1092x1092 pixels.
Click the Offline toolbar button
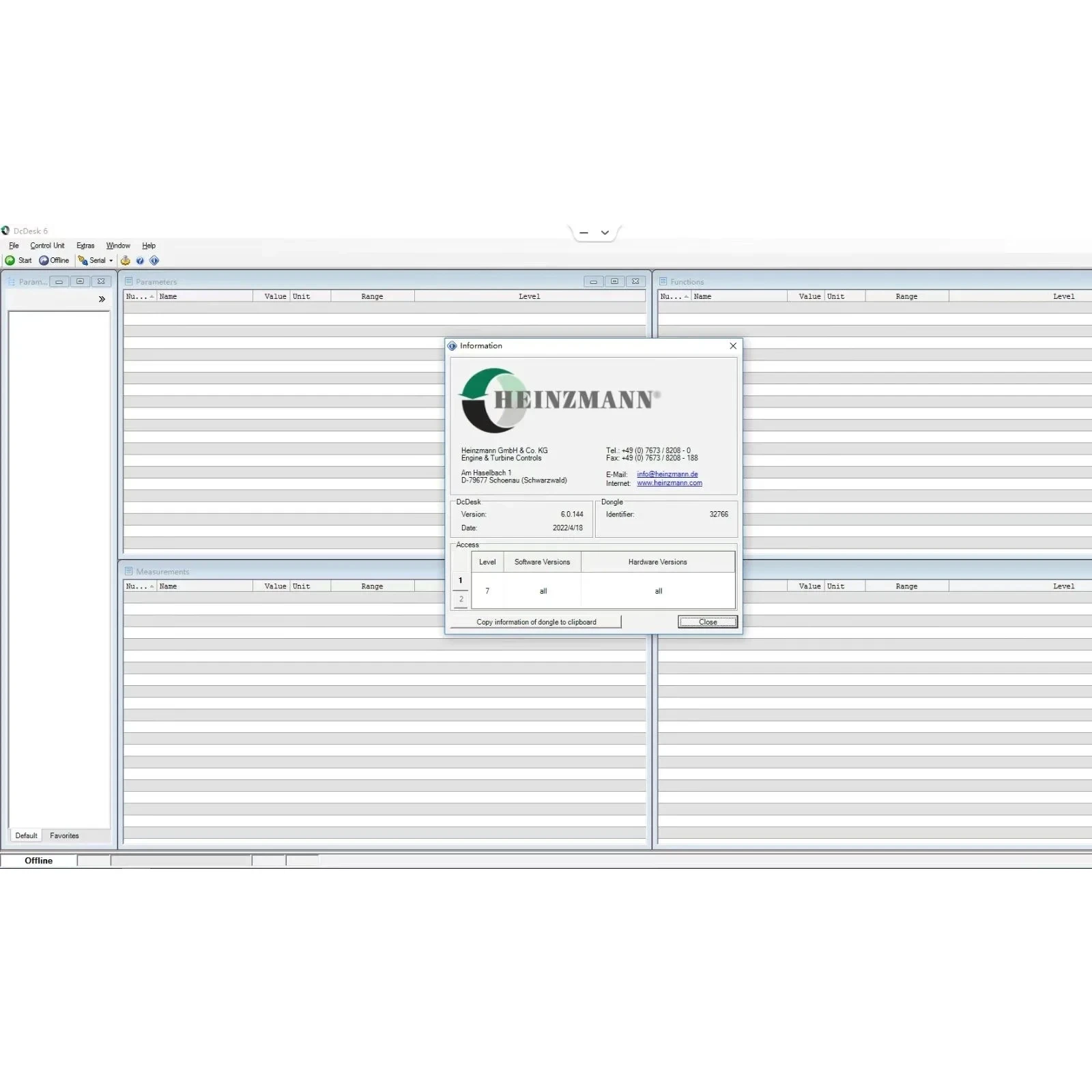tap(54, 260)
